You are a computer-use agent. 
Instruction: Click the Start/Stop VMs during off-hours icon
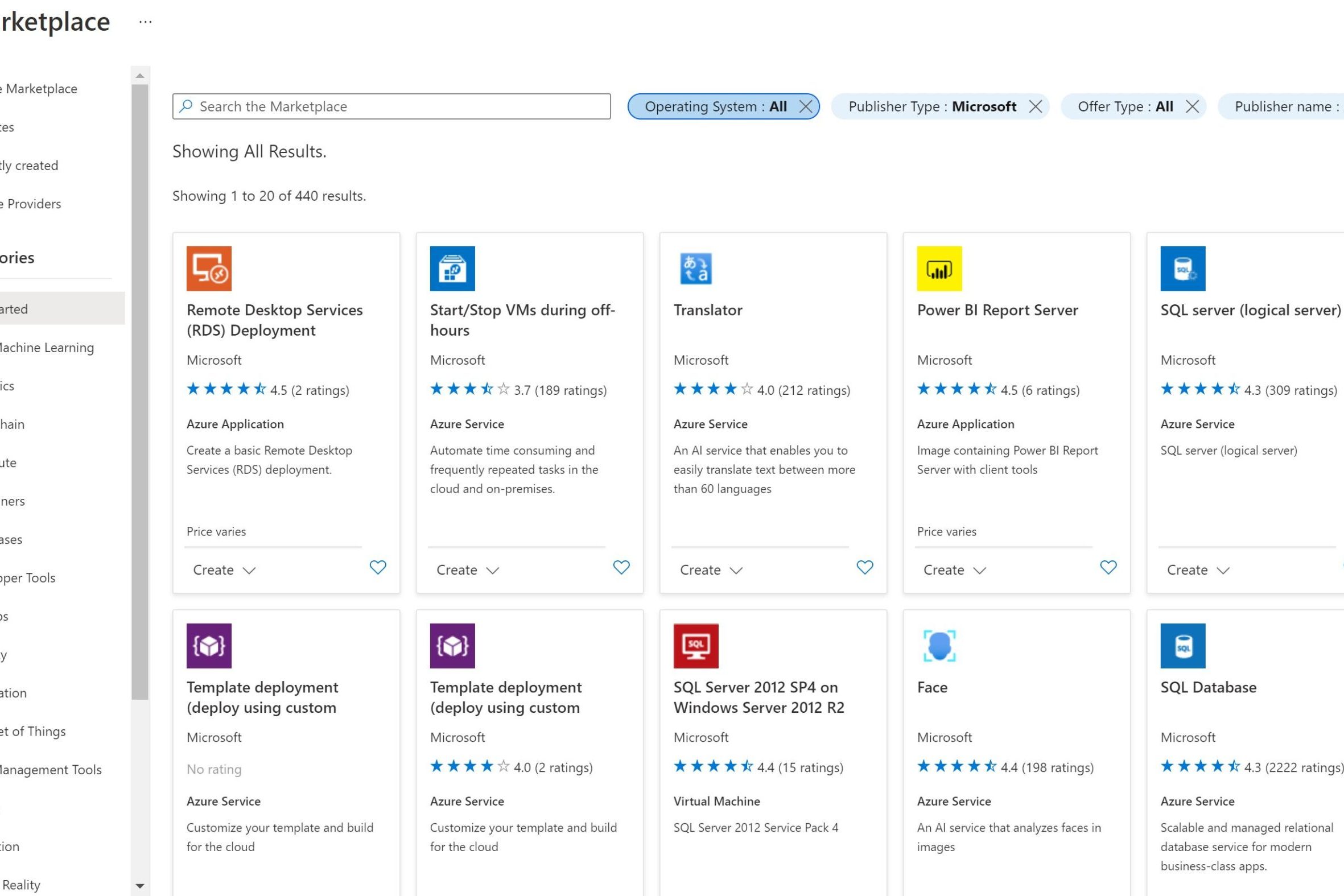point(452,269)
